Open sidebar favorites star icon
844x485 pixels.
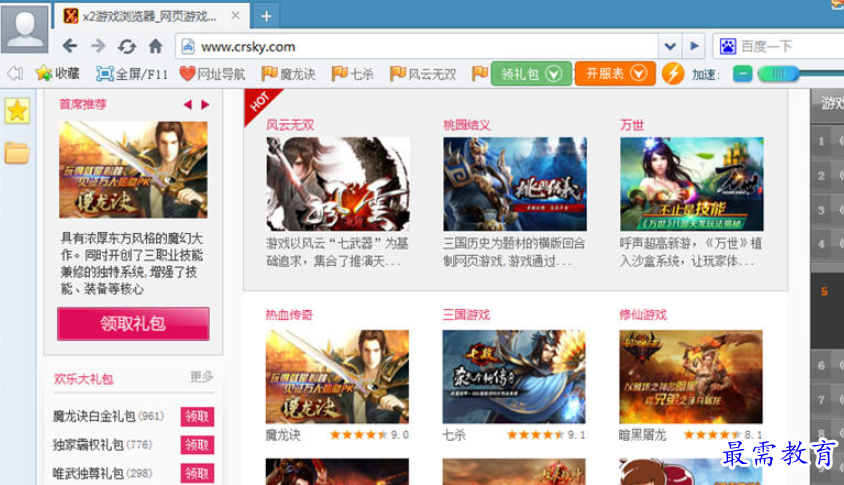point(17,111)
